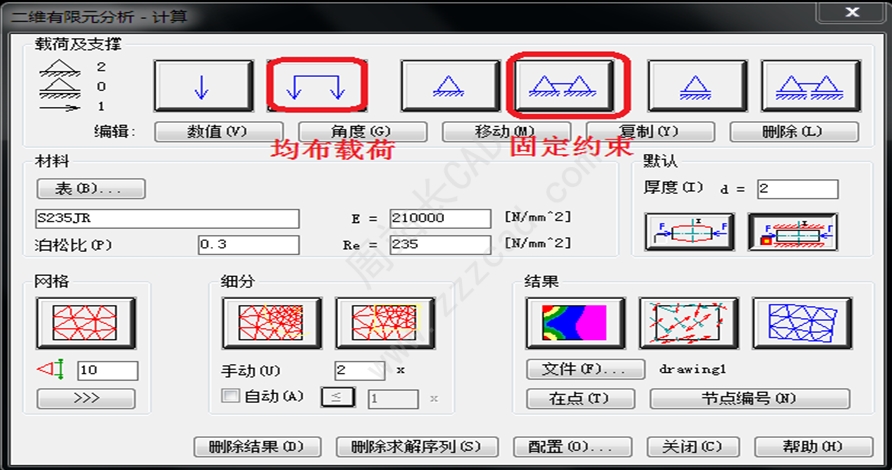
Task: Show the principal stress arrows result
Action: 688,323
